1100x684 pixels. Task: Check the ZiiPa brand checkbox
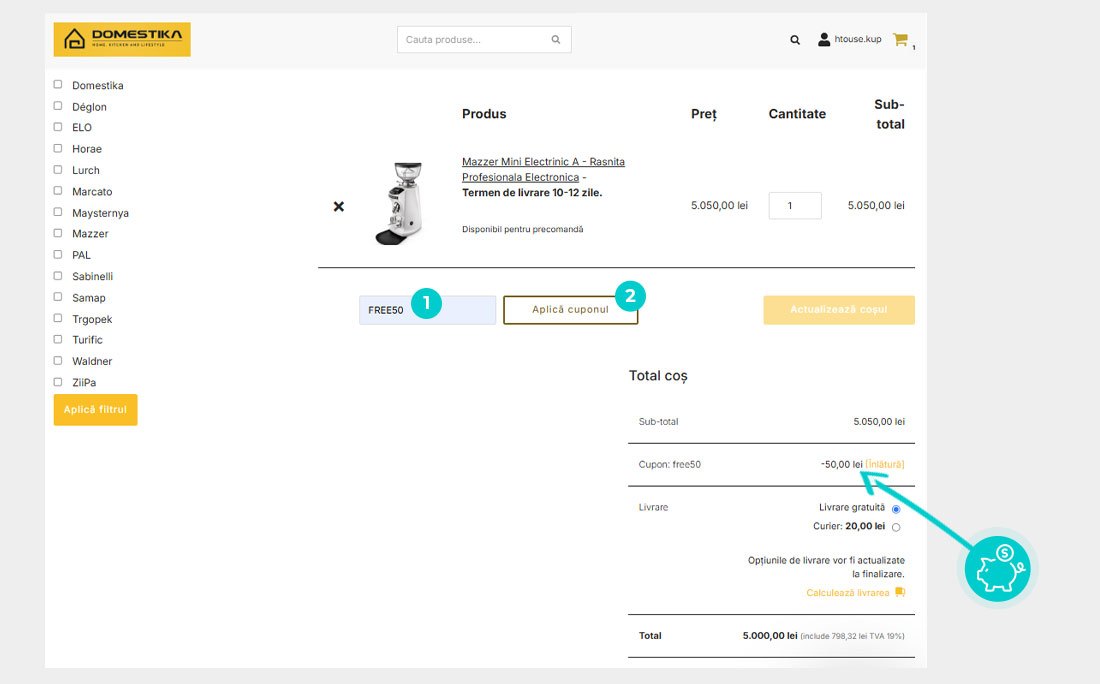(x=58, y=382)
